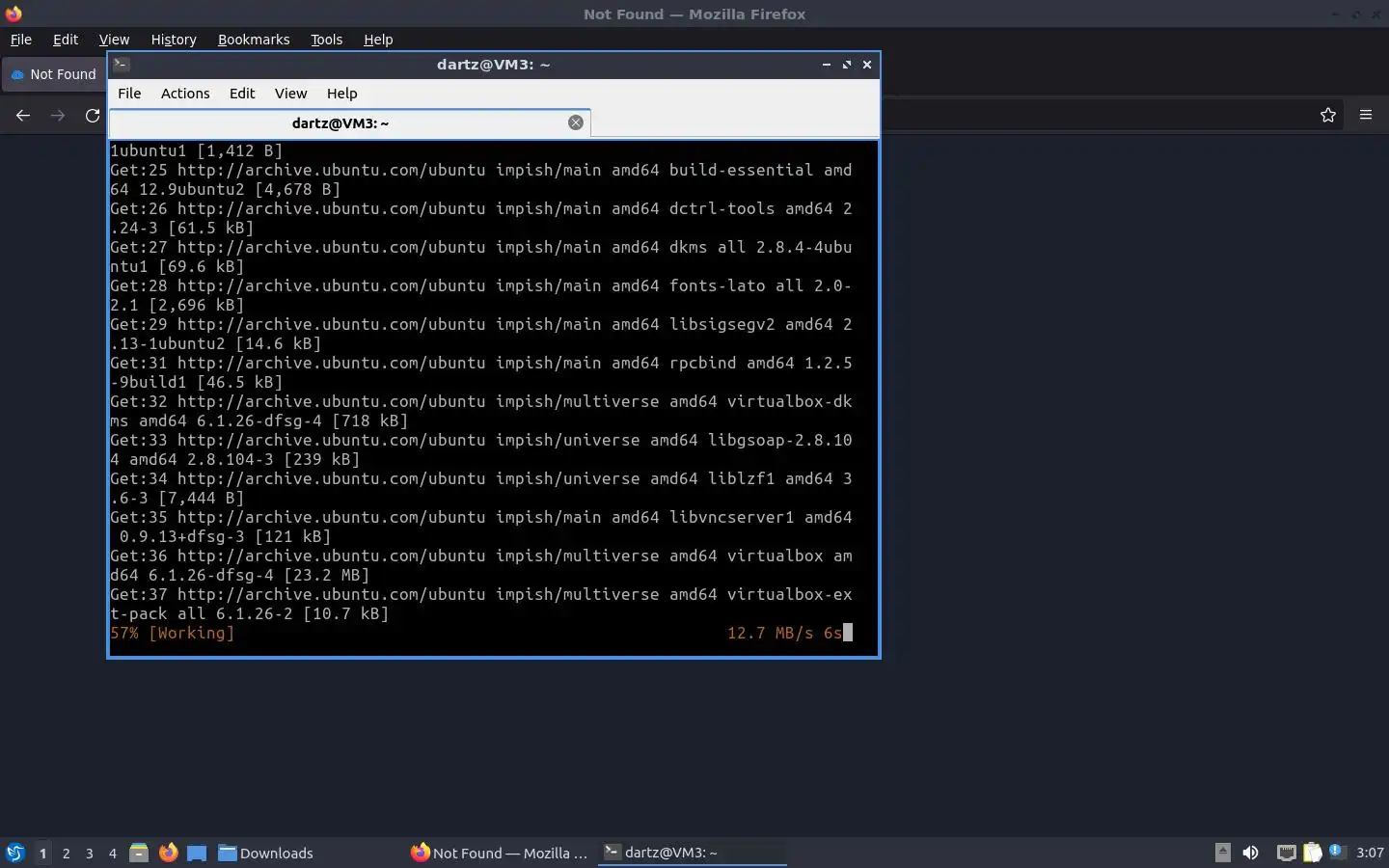Click the 57% [Working] progress text
Screen dimensions: 1389x868
pyautogui.click(x=172, y=633)
